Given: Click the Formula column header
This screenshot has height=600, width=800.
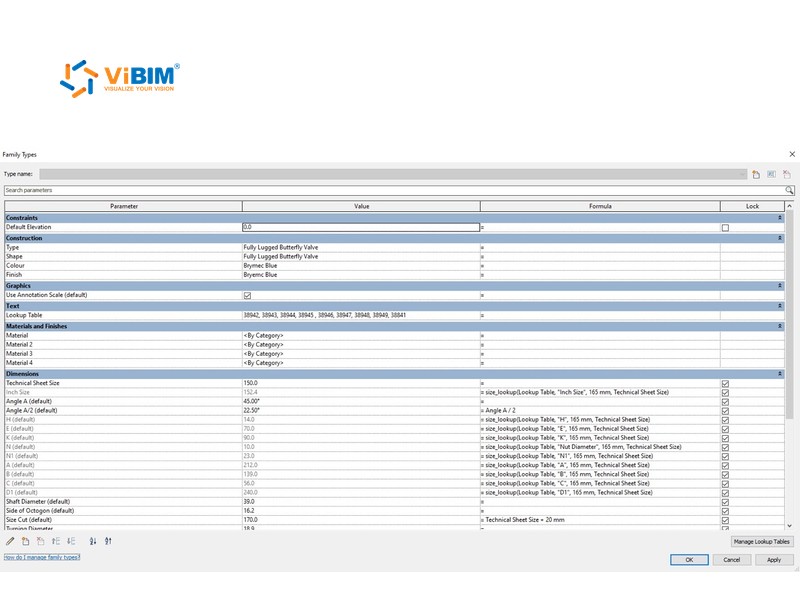Looking at the screenshot, I should (x=600, y=206).
